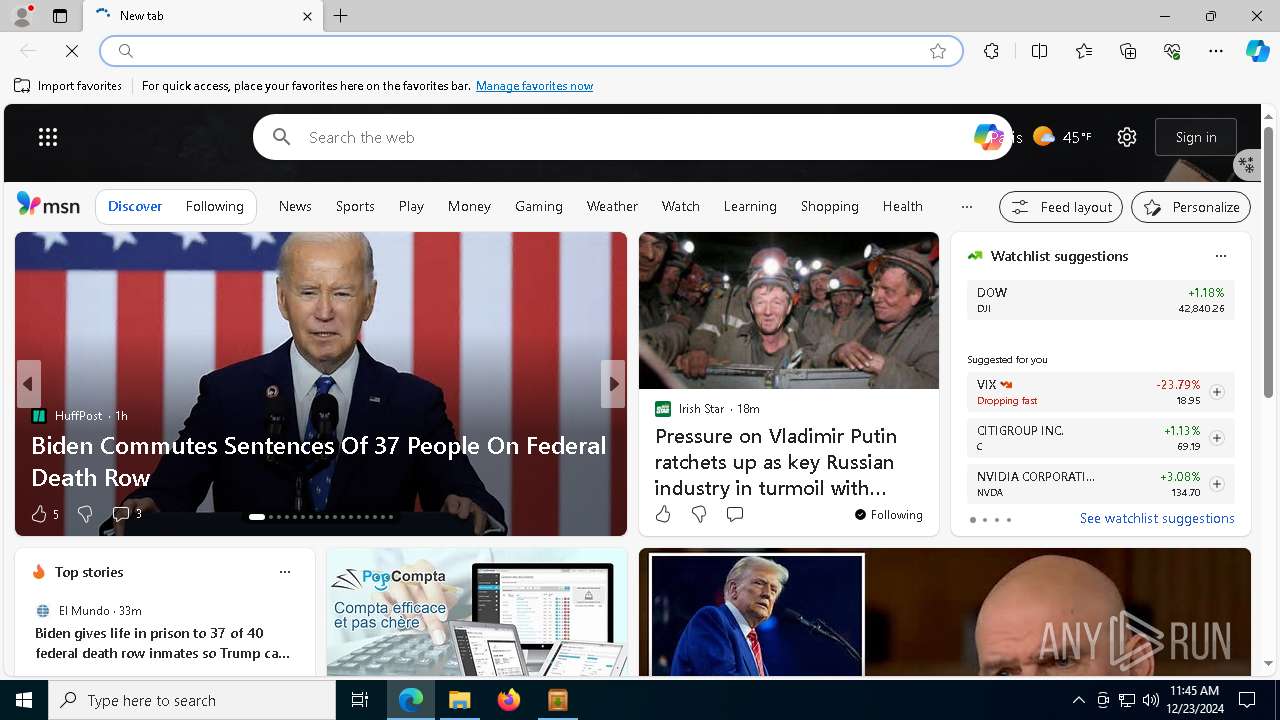Focus the browser address bar
The image size is (1280, 720).
click(x=530, y=51)
